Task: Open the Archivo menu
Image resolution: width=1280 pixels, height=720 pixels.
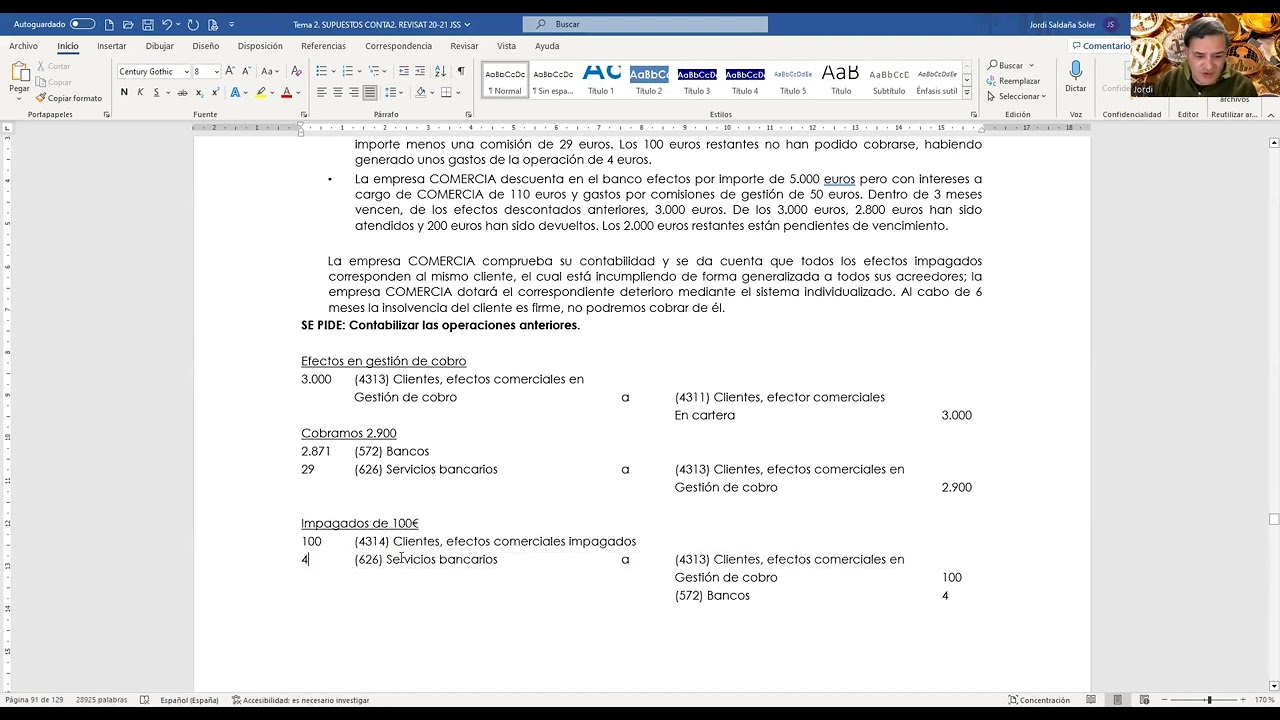Action: tap(23, 46)
